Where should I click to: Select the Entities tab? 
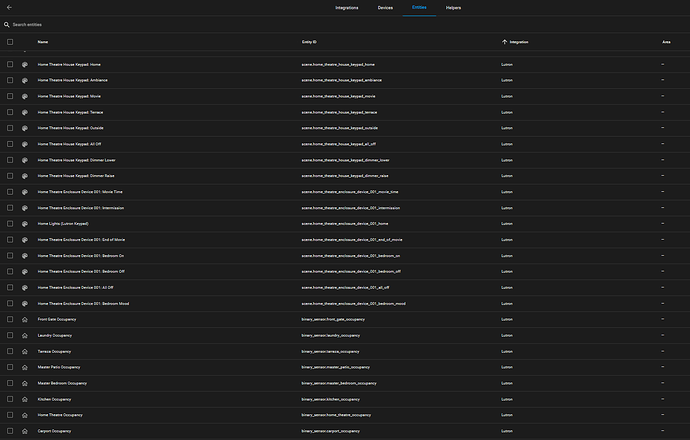(x=419, y=7)
